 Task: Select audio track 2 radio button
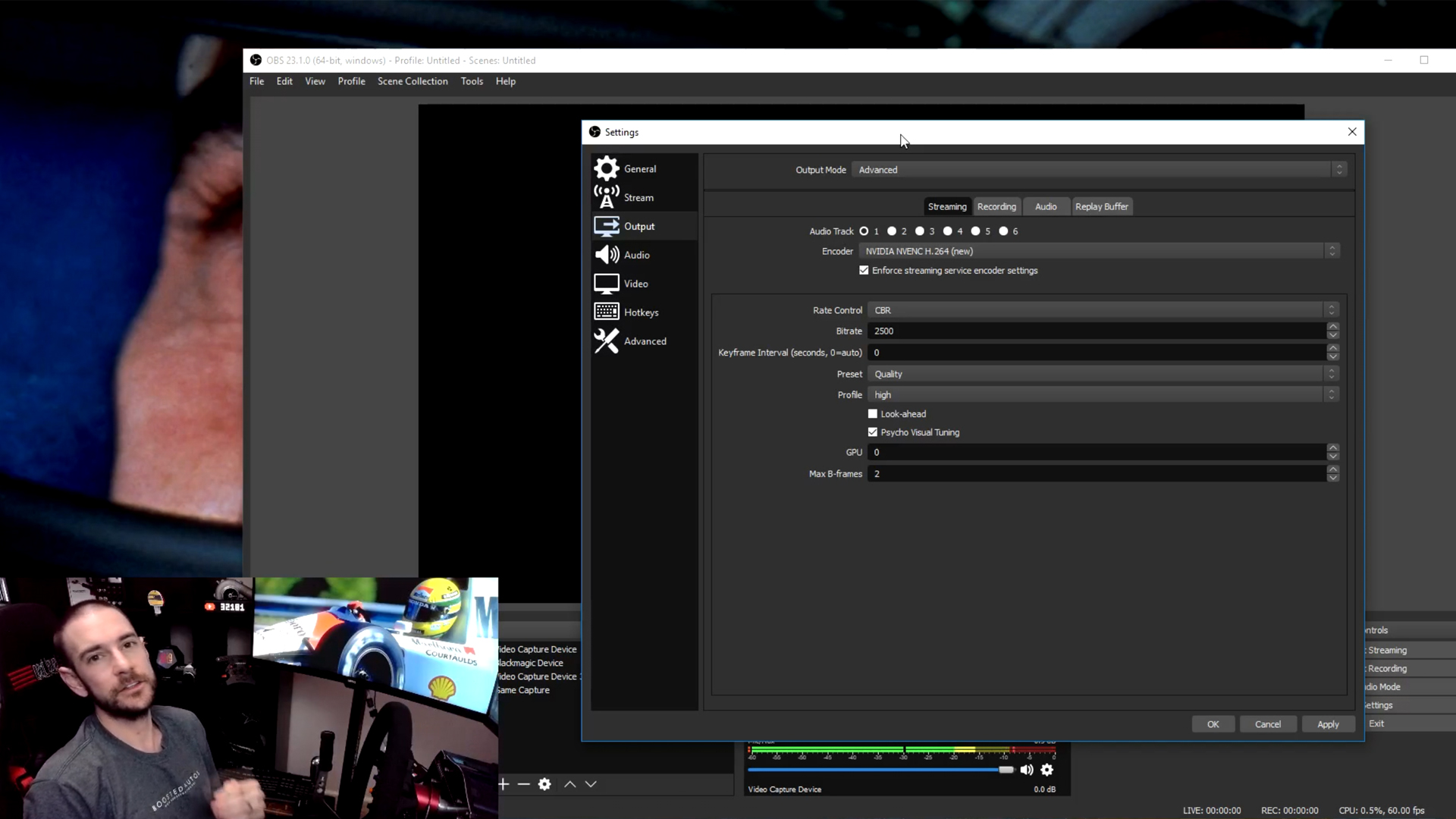pyautogui.click(x=892, y=231)
